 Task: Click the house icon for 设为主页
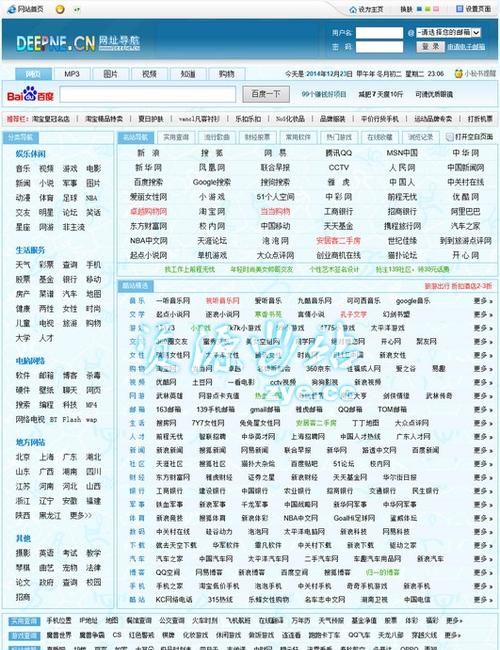tap(353, 9)
